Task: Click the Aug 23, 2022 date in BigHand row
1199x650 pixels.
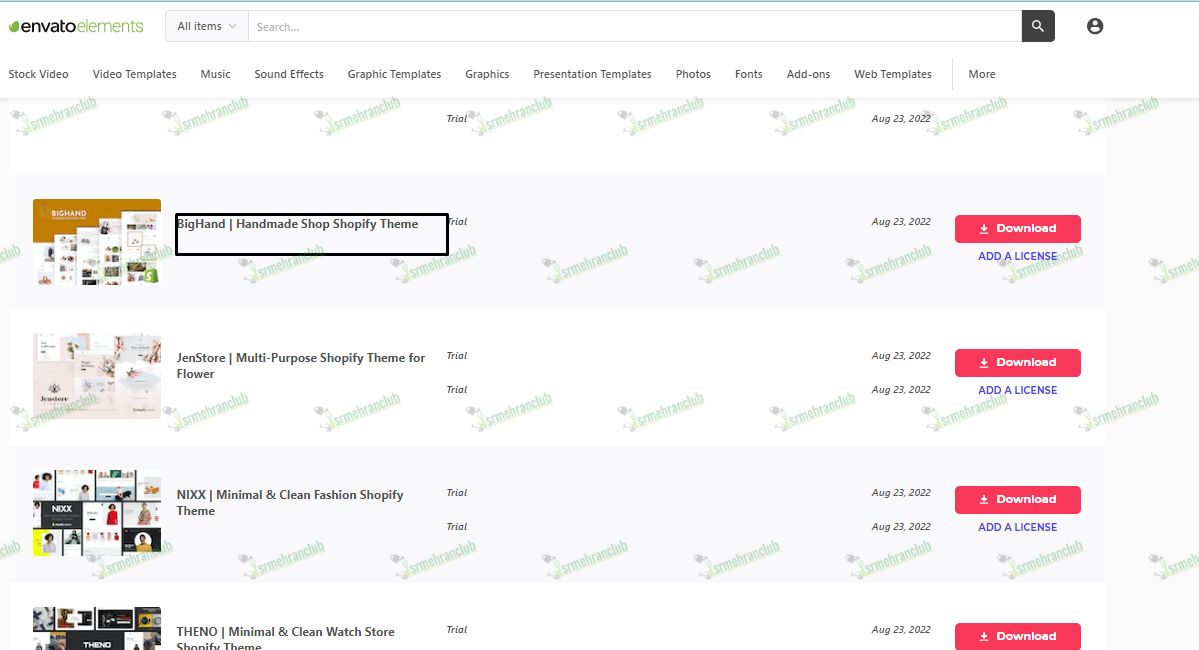Action: (x=901, y=222)
